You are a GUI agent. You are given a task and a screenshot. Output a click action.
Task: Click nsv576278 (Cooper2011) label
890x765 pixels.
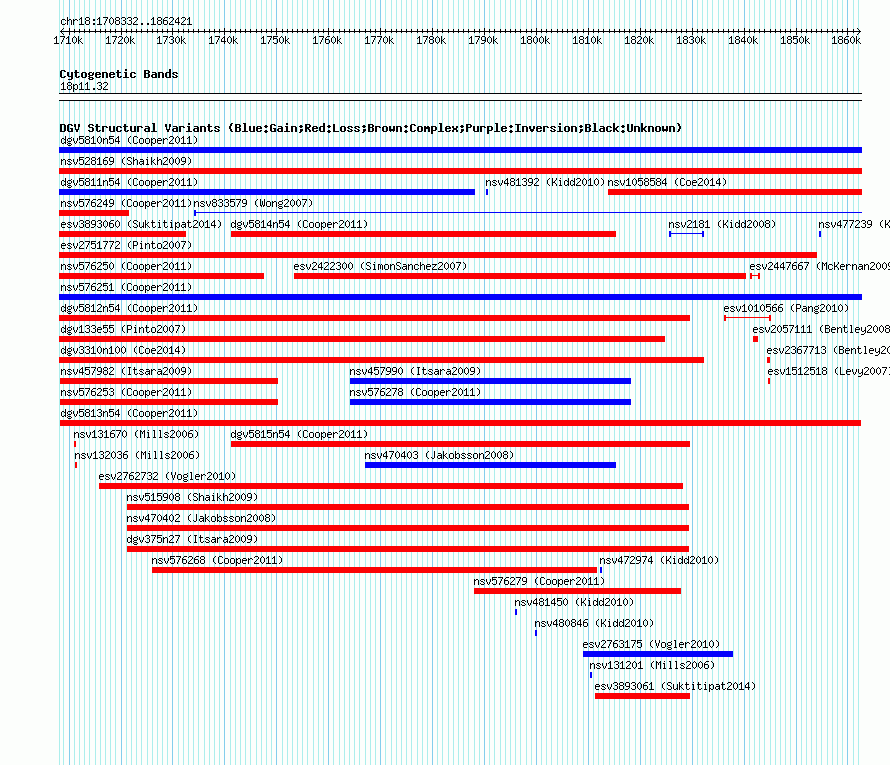(415, 392)
